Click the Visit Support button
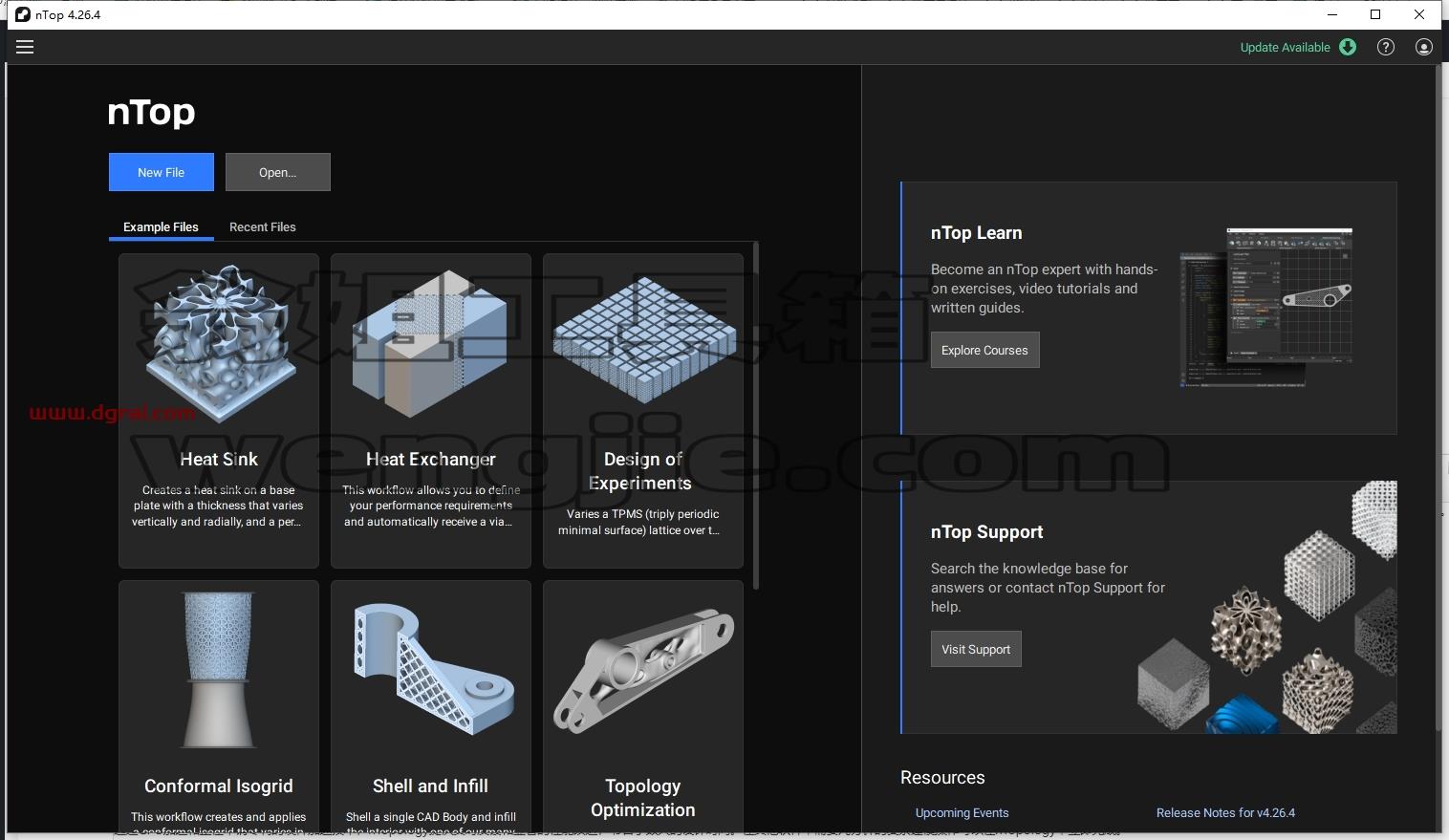 tap(976, 649)
